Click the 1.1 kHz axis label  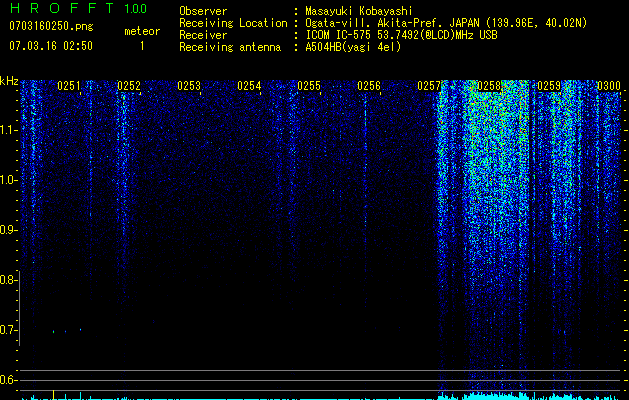click(x=9, y=130)
